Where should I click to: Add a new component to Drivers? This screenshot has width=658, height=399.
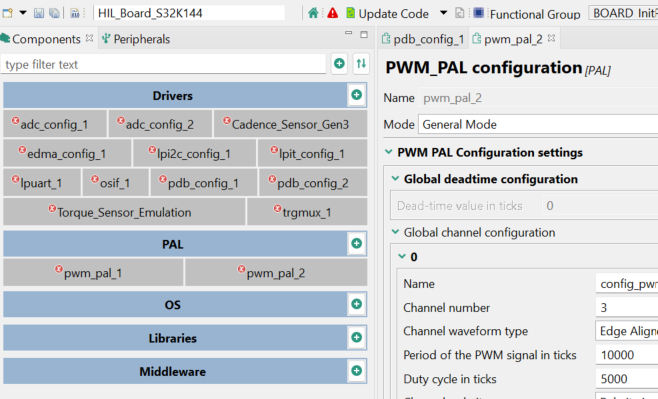[357, 95]
